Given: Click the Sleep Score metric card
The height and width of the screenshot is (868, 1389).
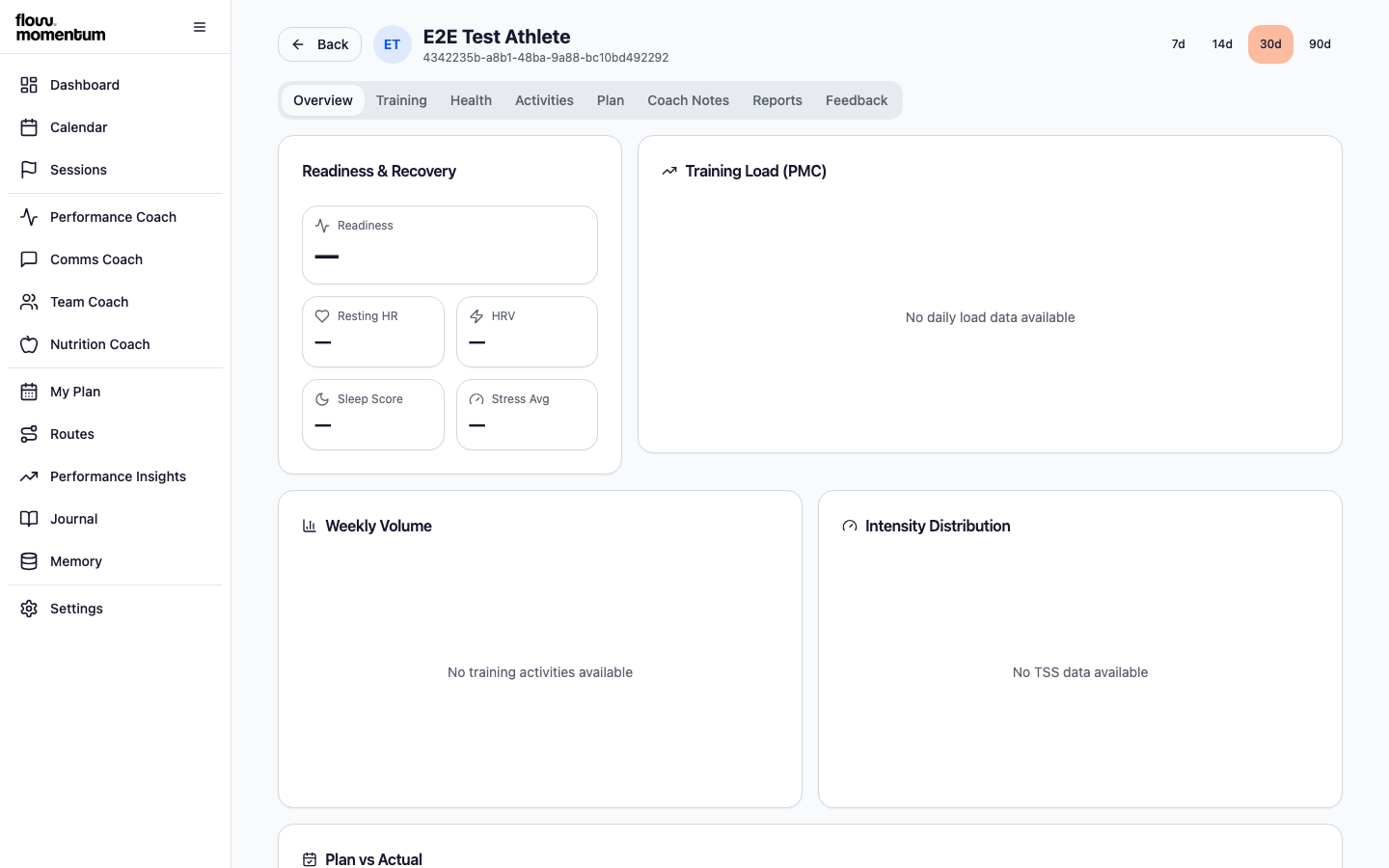Looking at the screenshot, I should tap(373, 415).
